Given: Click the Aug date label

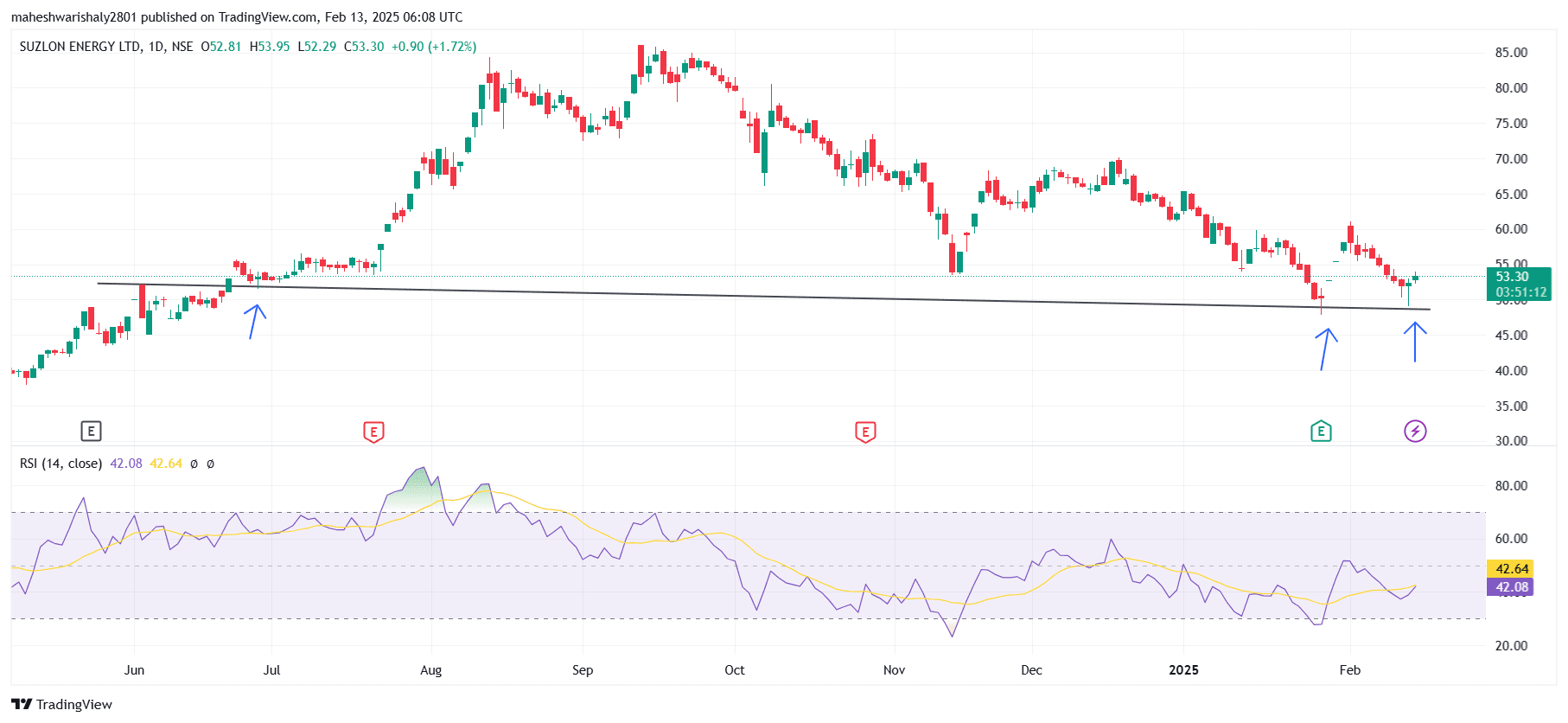Looking at the screenshot, I should pos(430,670).
